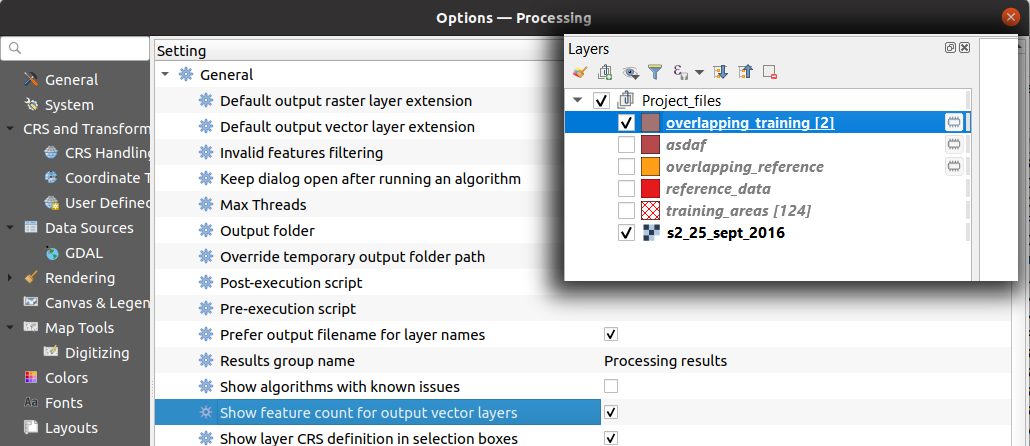Click the Collapse All layers icon
The height and width of the screenshot is (446, 1030).
(x=745, y=72)
